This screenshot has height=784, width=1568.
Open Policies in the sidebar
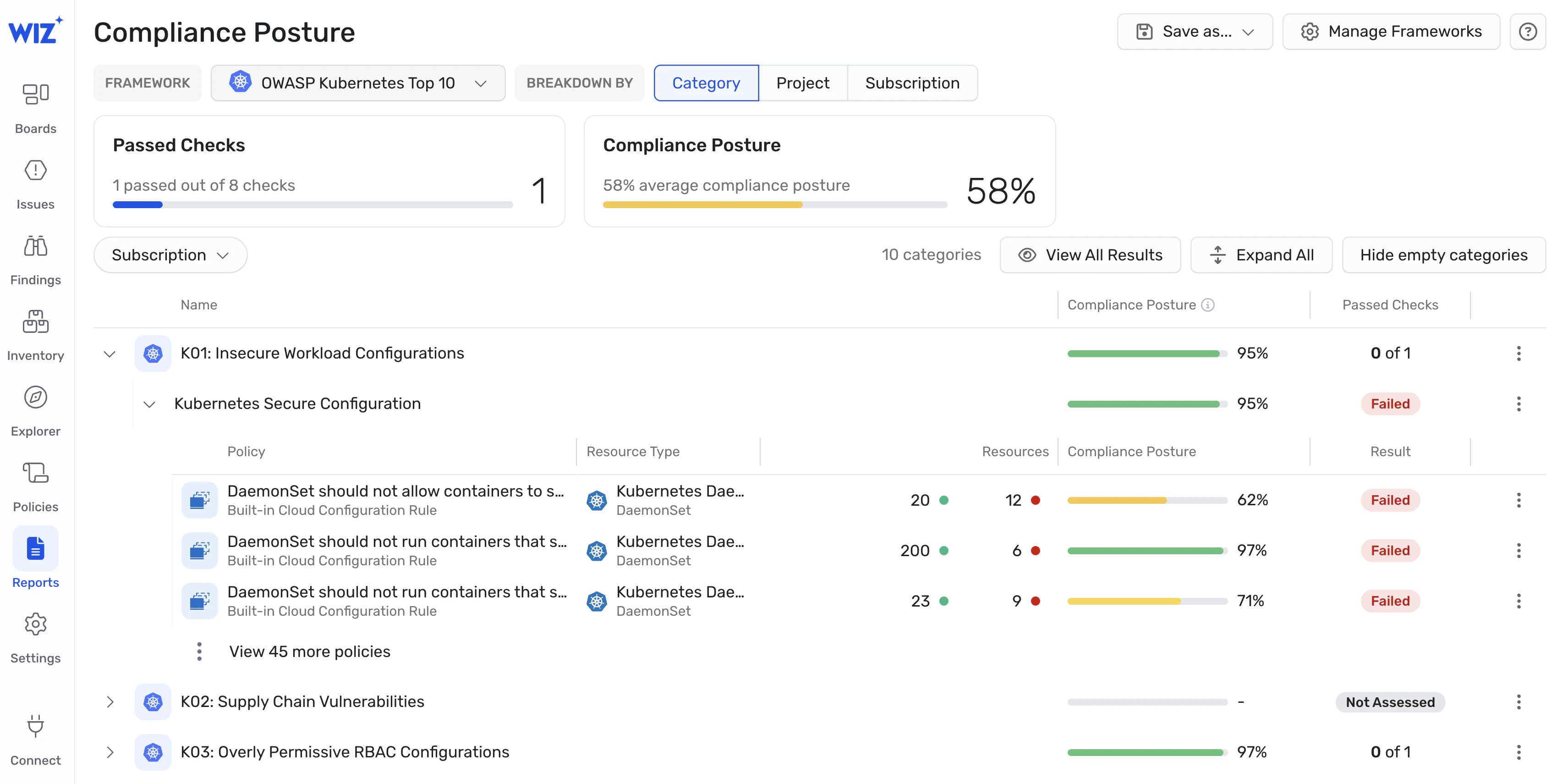[35, 487]
